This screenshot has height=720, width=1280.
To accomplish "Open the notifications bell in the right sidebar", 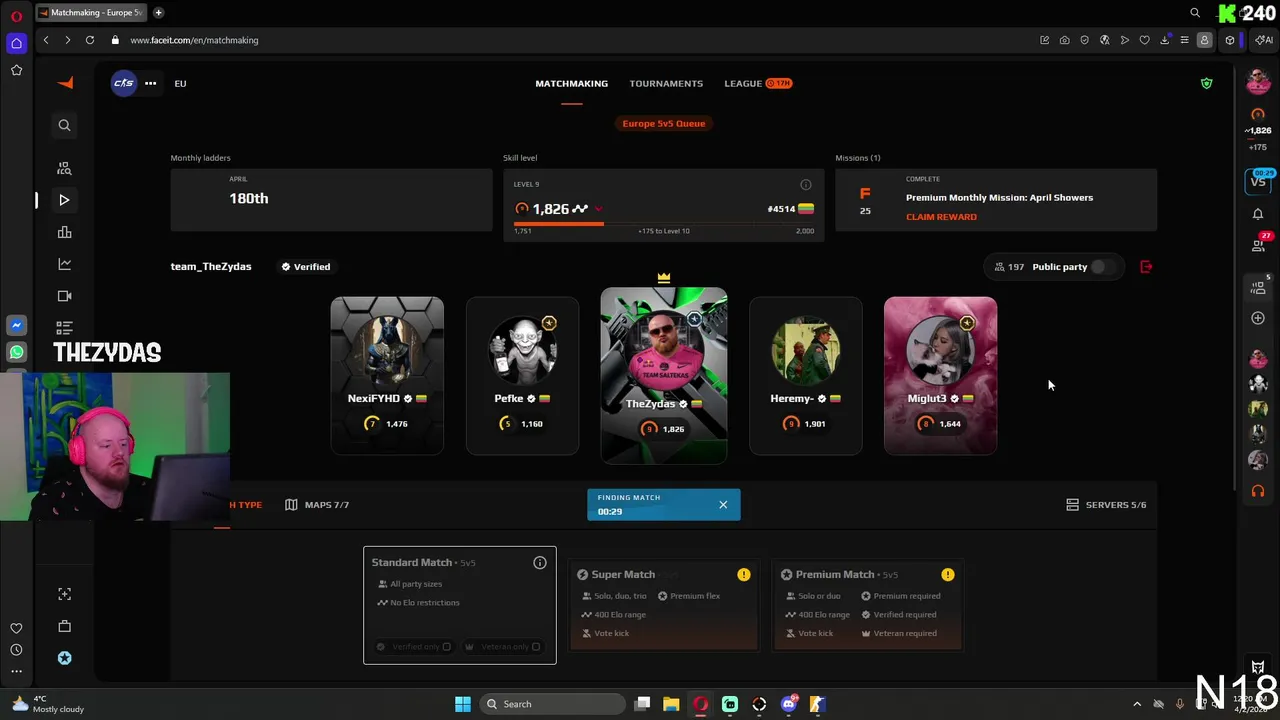I will tap(1258, 214).
